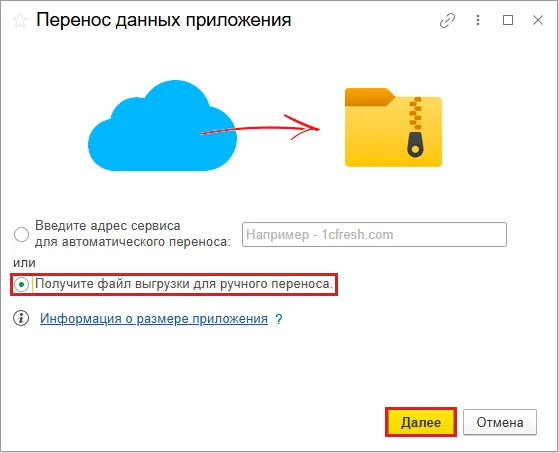This screenshot has height=453, width=559.
Task: Click the zip folder archive image
Action: coord(393,127)
